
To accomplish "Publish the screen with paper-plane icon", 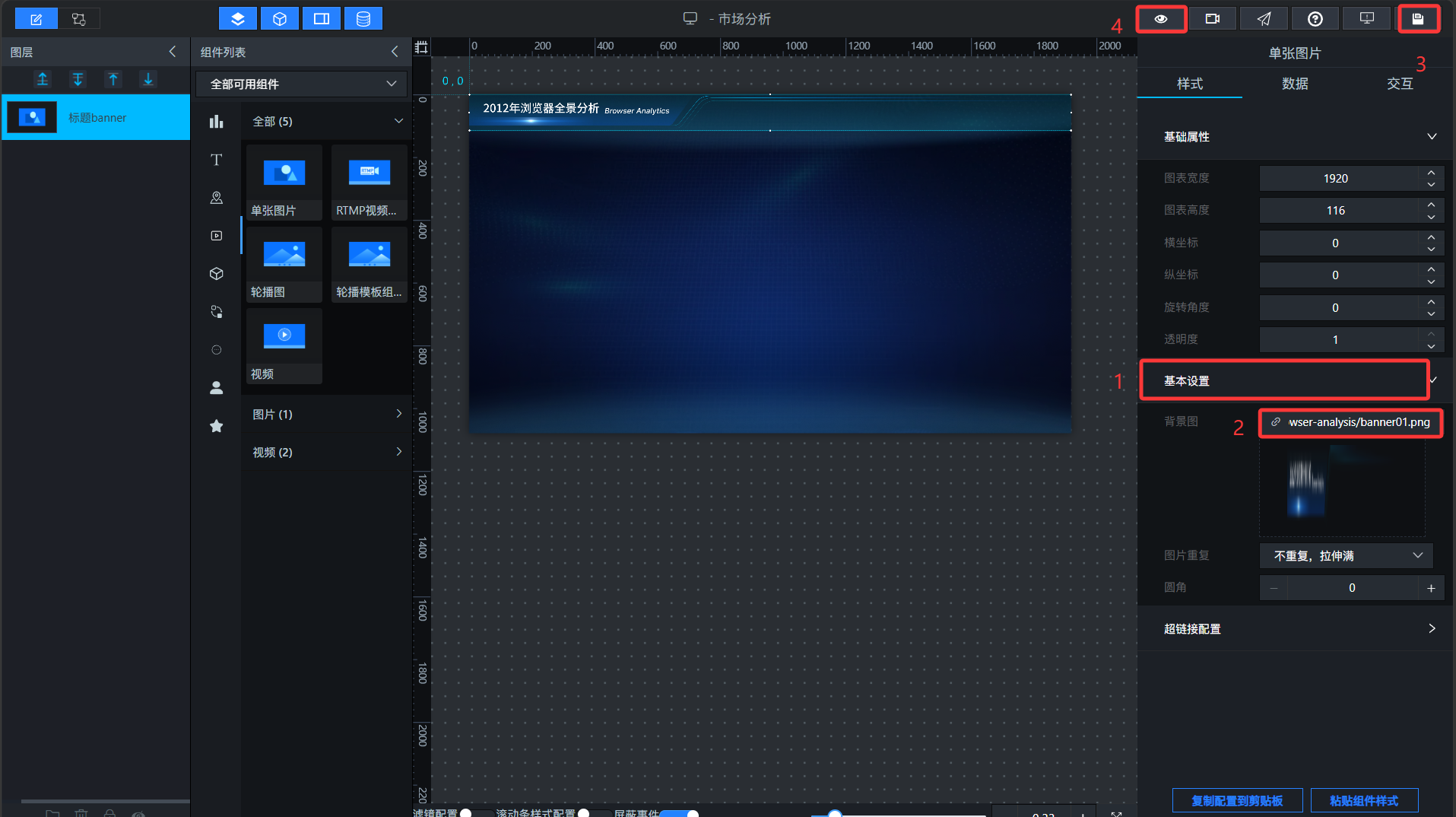I will click(1264, 19).
